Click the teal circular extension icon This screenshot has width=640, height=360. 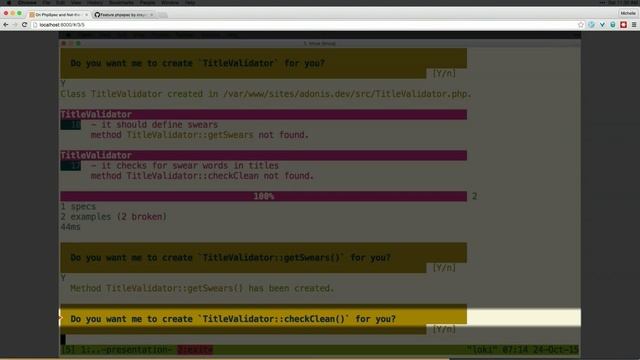613,25
